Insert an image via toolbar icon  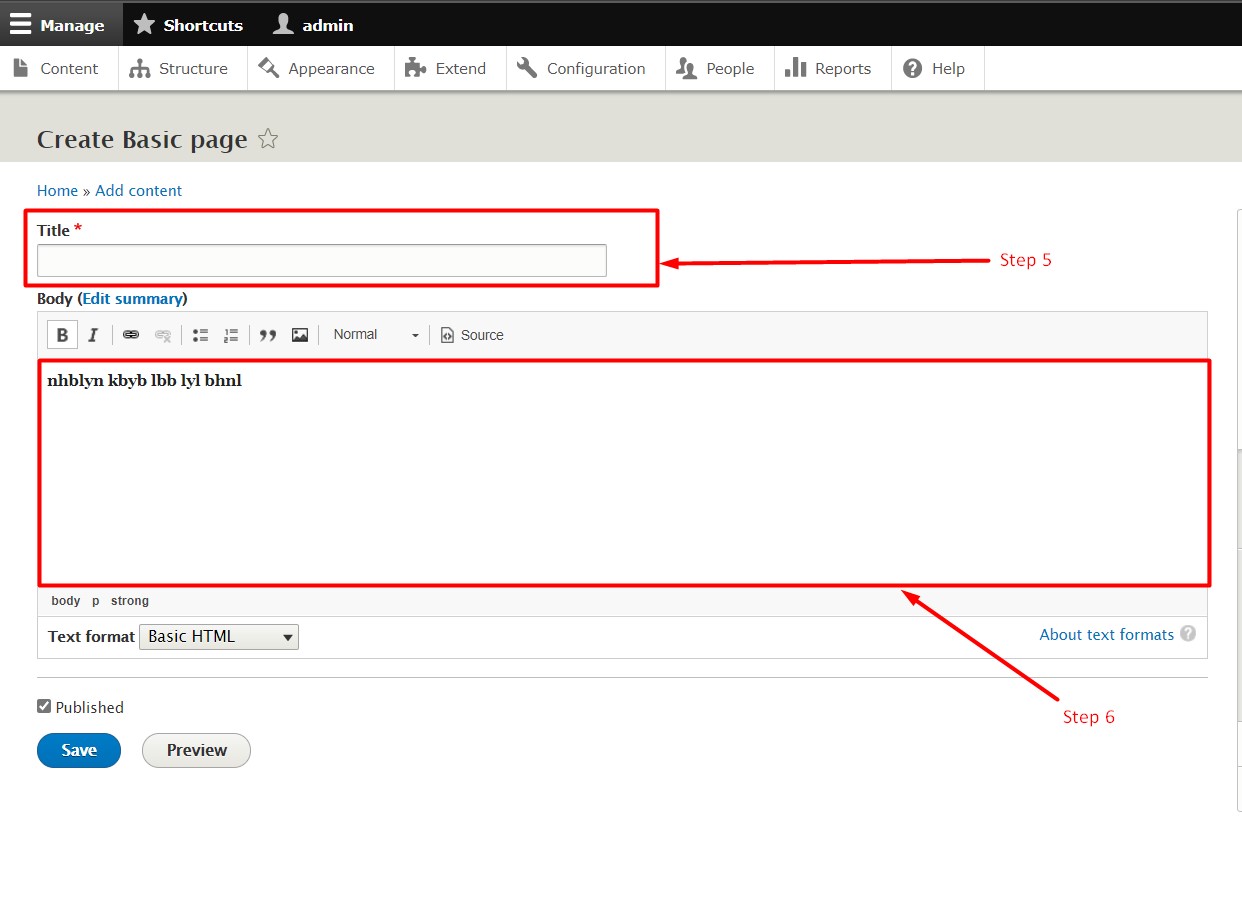pyautogui.click(x=300, y=335)
